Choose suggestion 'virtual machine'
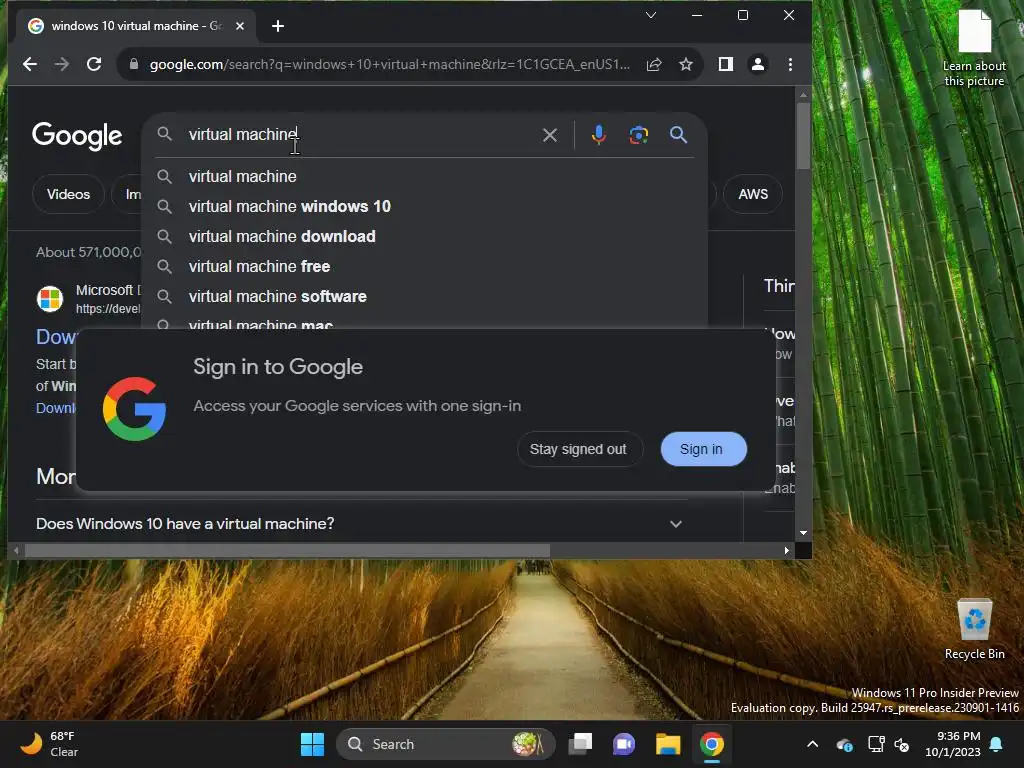 [424, 176]
